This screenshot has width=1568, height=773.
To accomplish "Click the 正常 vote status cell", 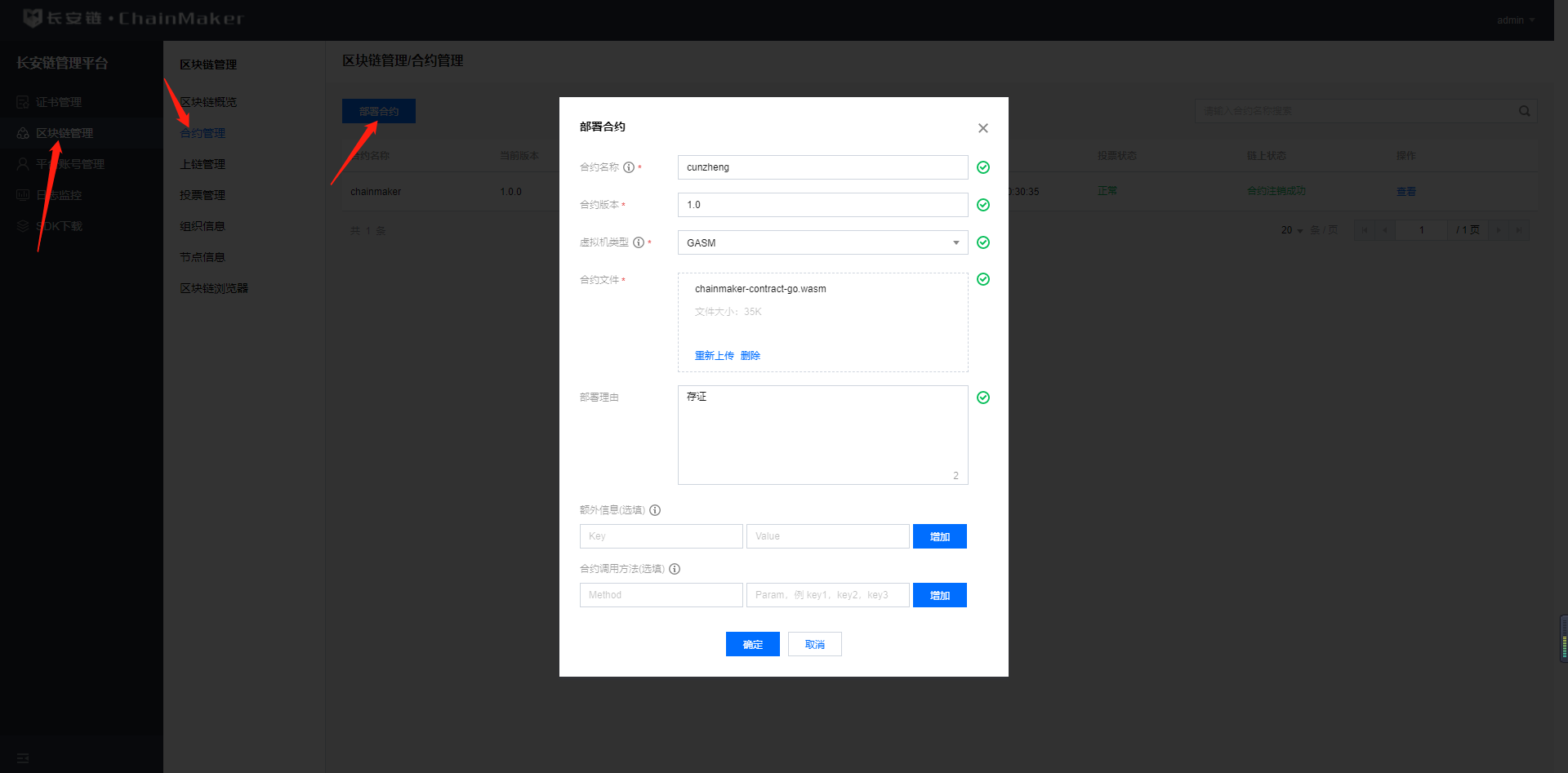I will click(x=1107, y=191).
